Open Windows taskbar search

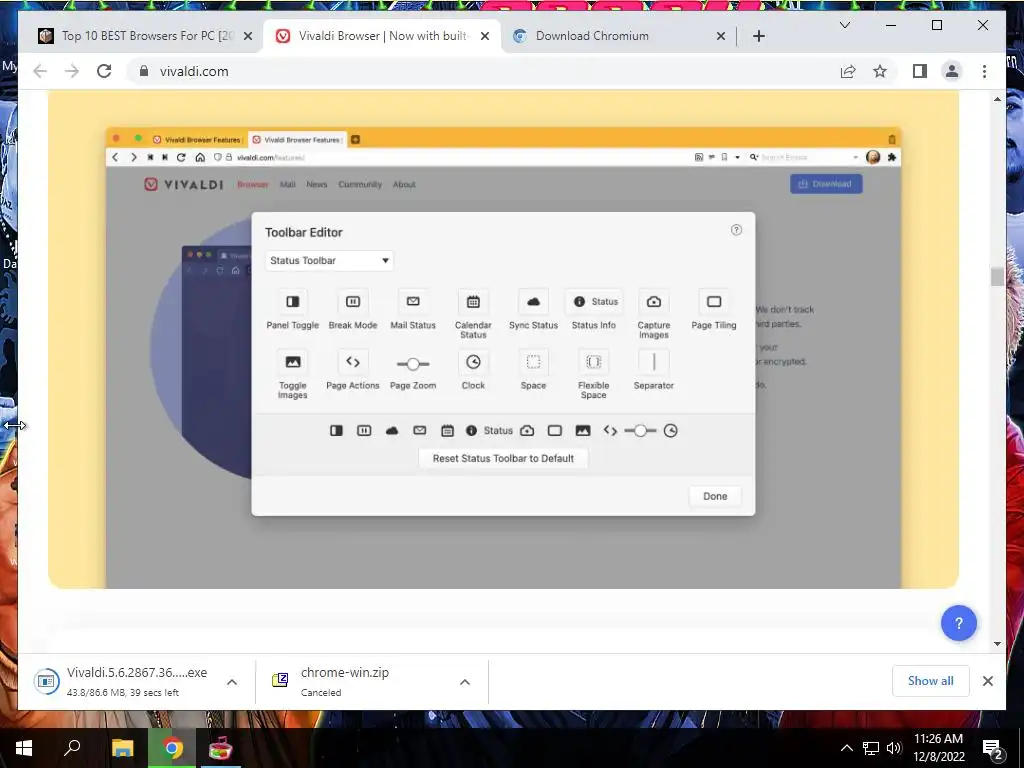pyautogui.click(x=72, y=748)
